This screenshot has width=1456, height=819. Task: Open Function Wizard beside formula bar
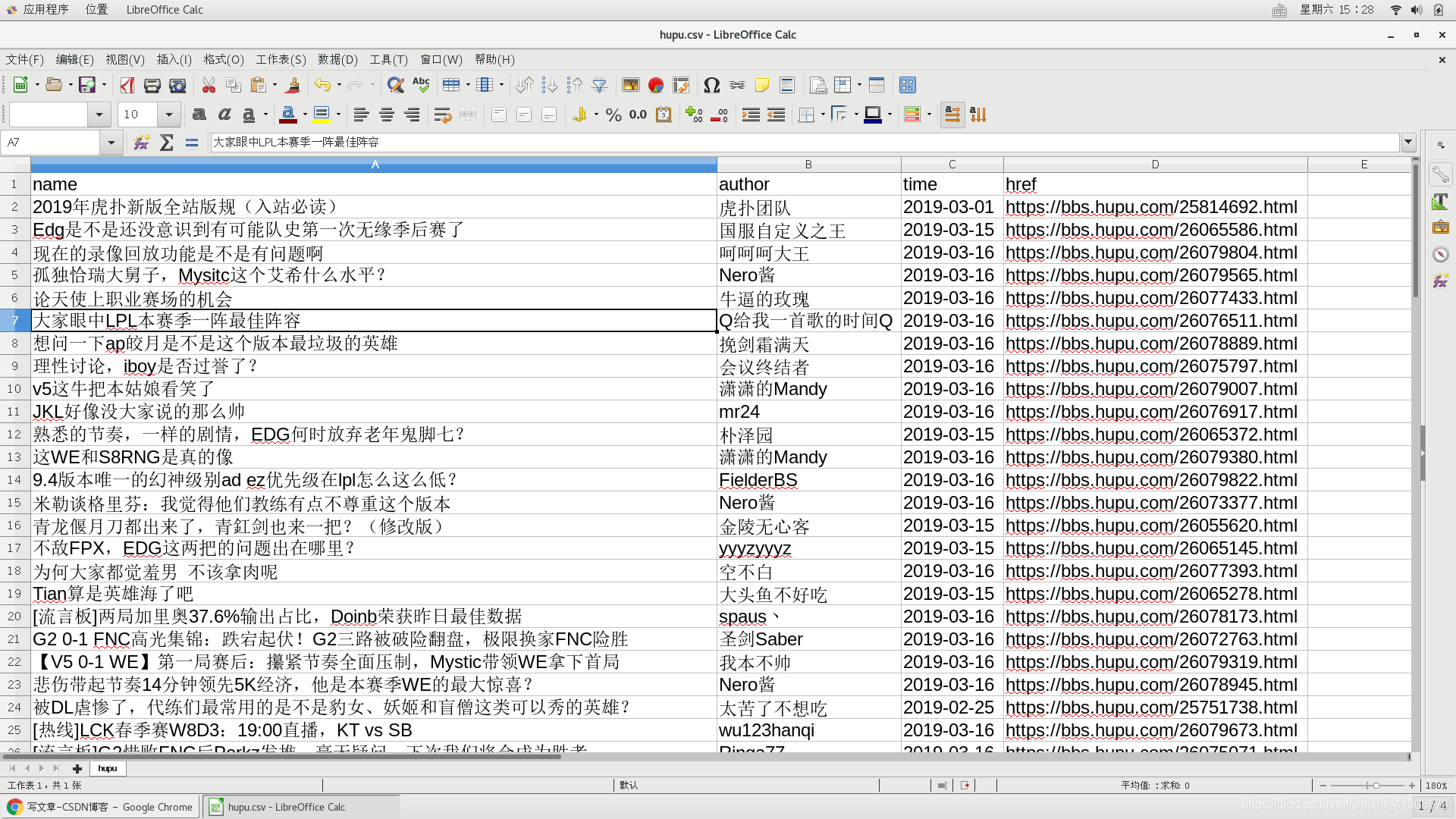141,142
